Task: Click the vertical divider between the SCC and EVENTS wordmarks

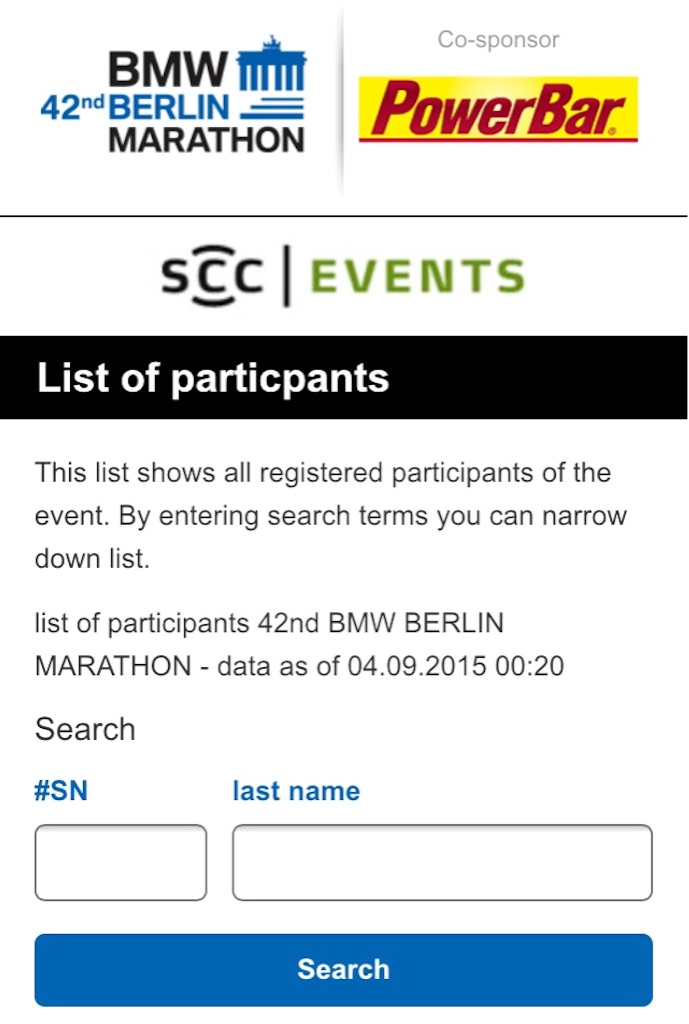Action: coord(286,276)
